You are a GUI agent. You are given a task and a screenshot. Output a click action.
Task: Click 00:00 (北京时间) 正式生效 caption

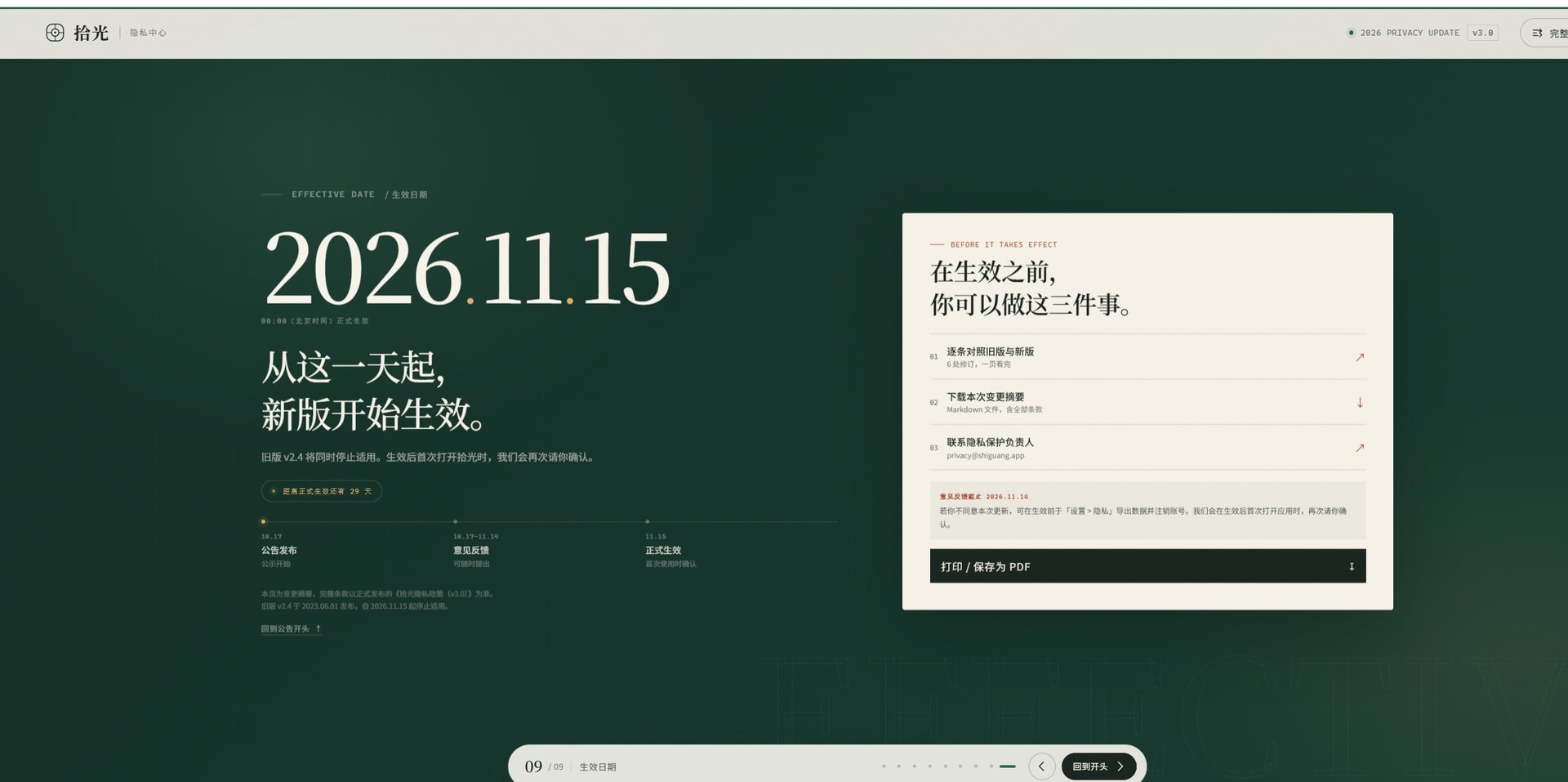(314, 321)
